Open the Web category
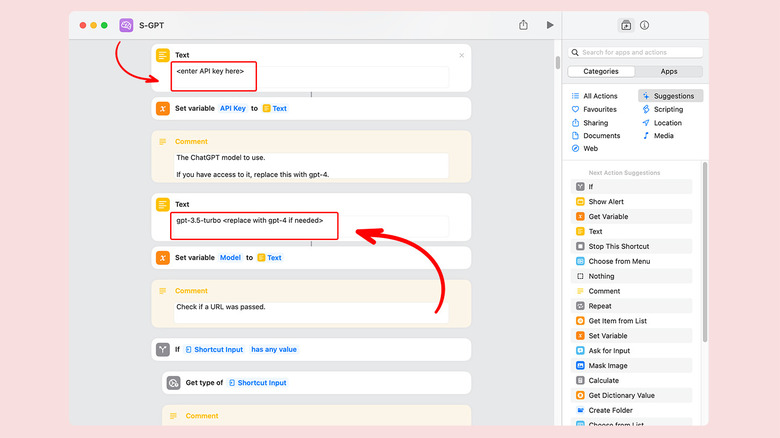780x438 pixels. pyautogui.click(x=576, y=148)
